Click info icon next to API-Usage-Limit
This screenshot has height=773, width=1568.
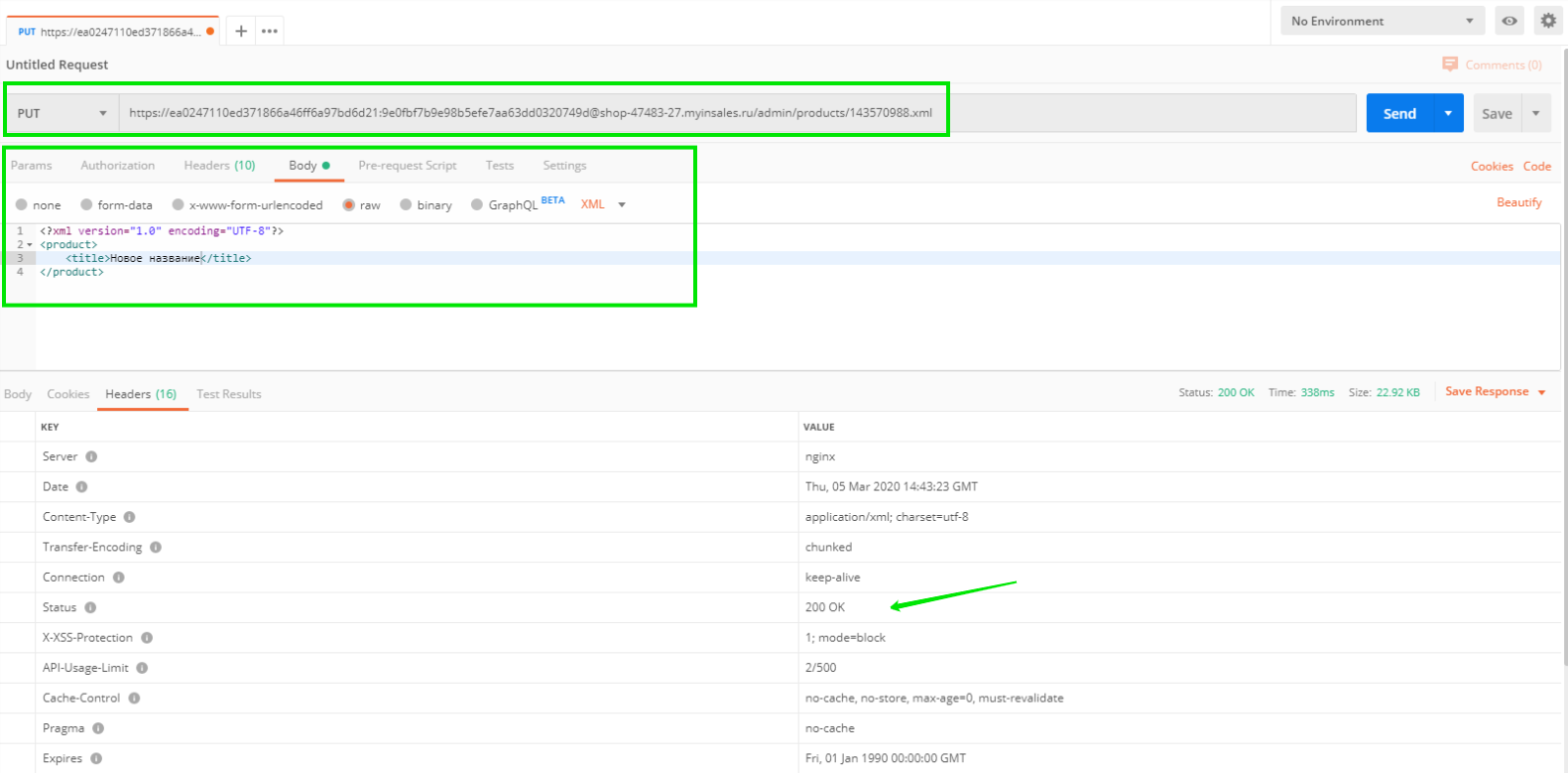(x=142, y=668)
